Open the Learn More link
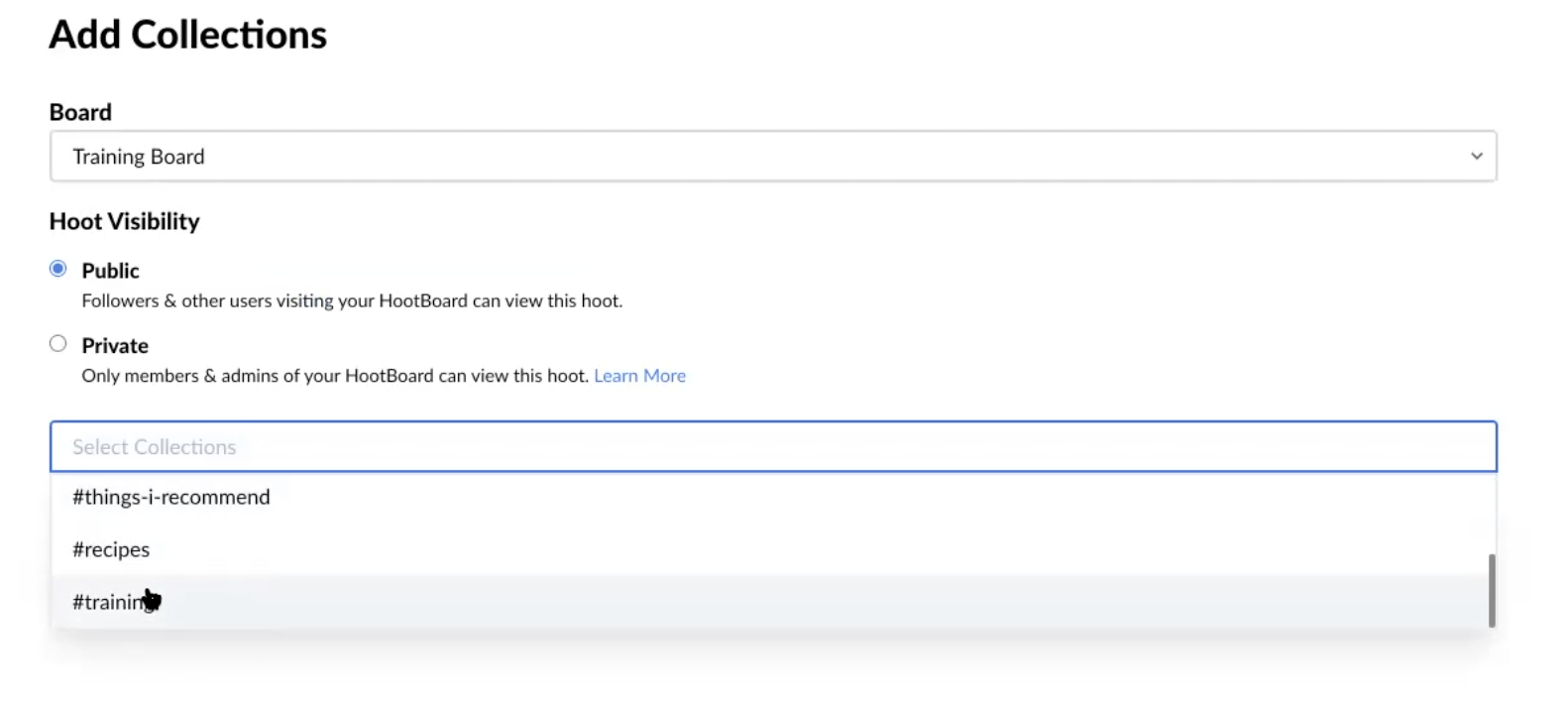The height and width of the screenshot is (702, 1568). click(x=639, y=376)
